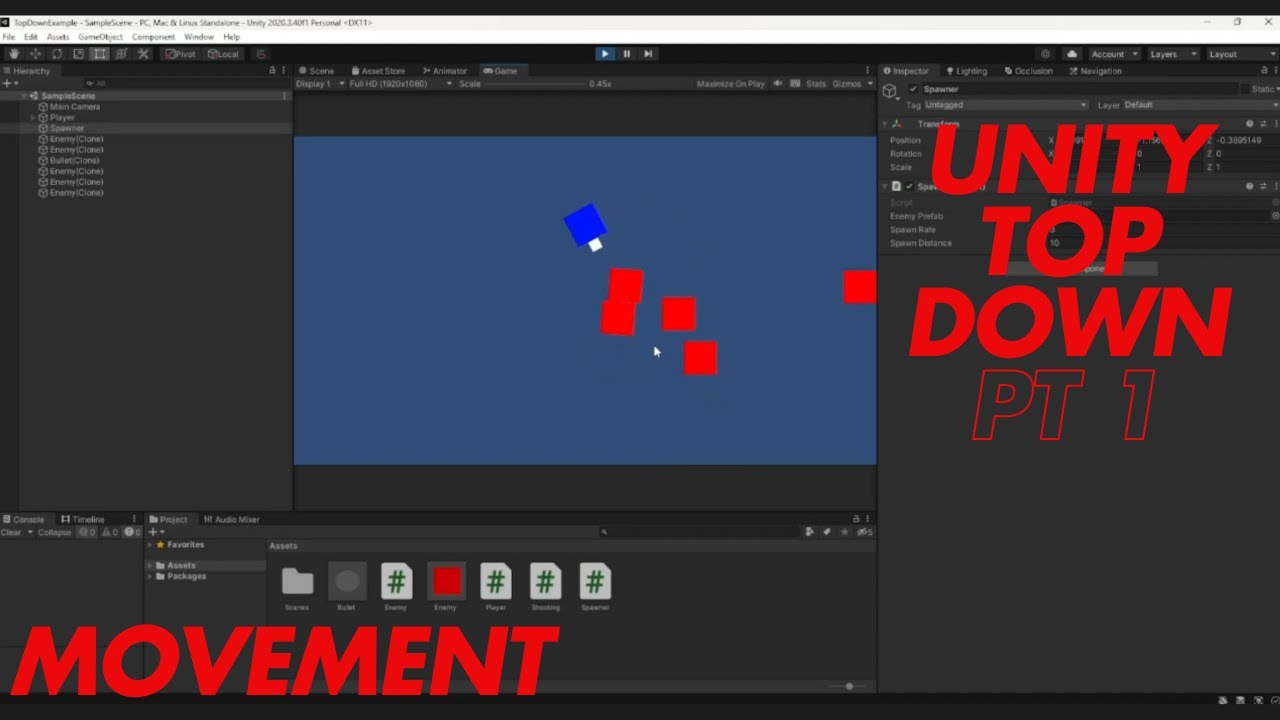Select Main Camera in the Hierarchy
Image resolution: width=1280 pixels, height=720 pixels.
pyautogui.click(x=74, y=107)
